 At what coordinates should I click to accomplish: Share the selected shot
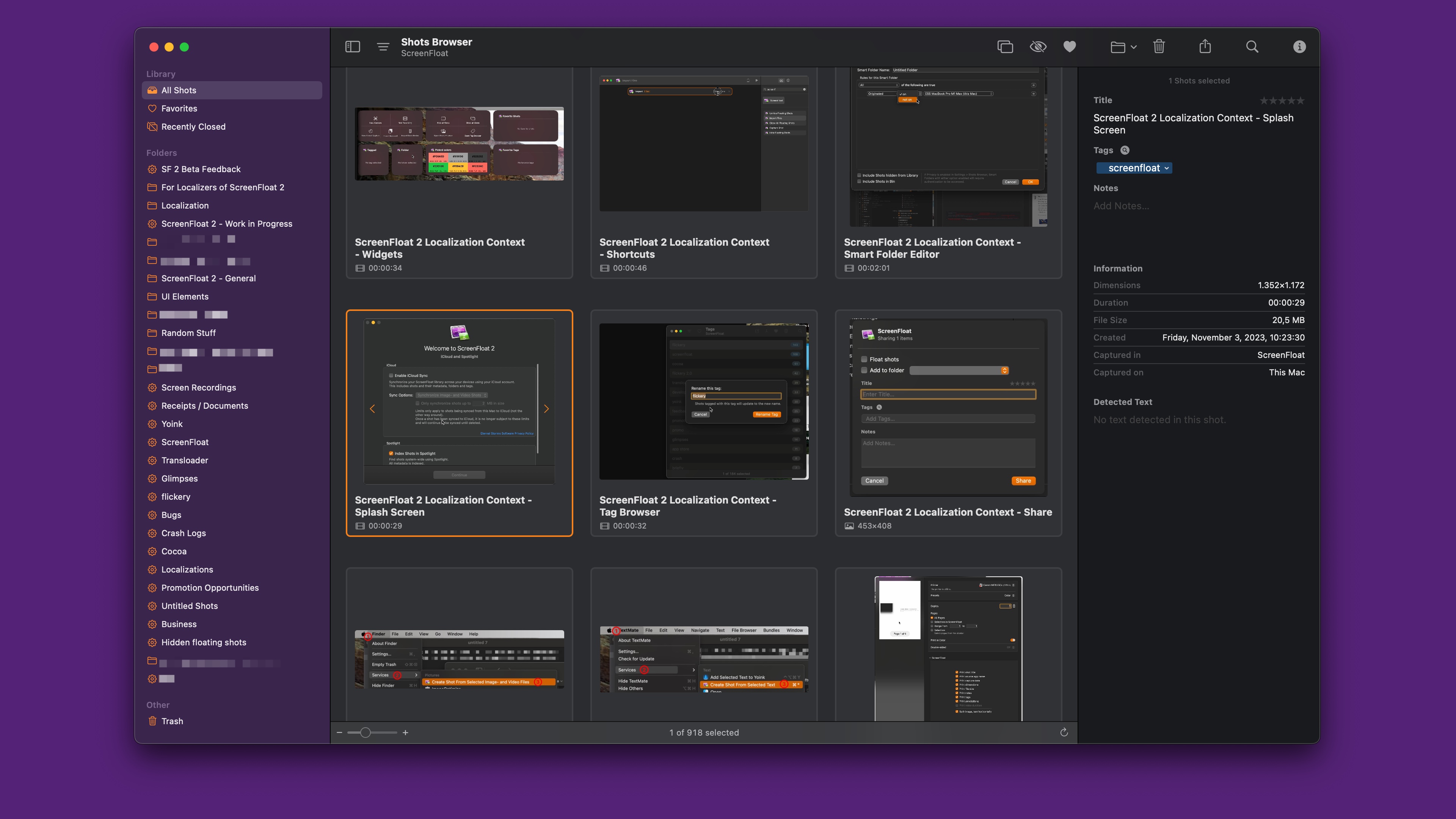1206,46
